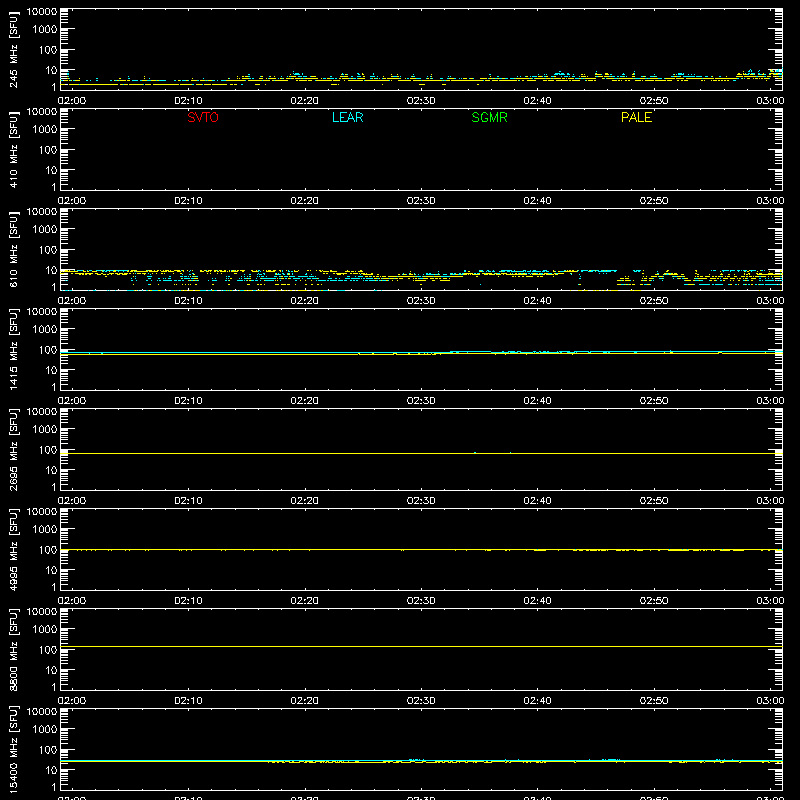800x800 pixels.
Task: Click the 100 tick label on the 8800 MHz plot
Action: (x=48, y=650)
